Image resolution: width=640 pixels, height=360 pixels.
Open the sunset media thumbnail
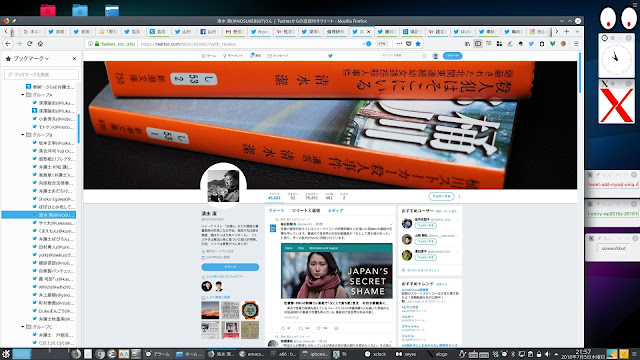(x=210, y=310)
